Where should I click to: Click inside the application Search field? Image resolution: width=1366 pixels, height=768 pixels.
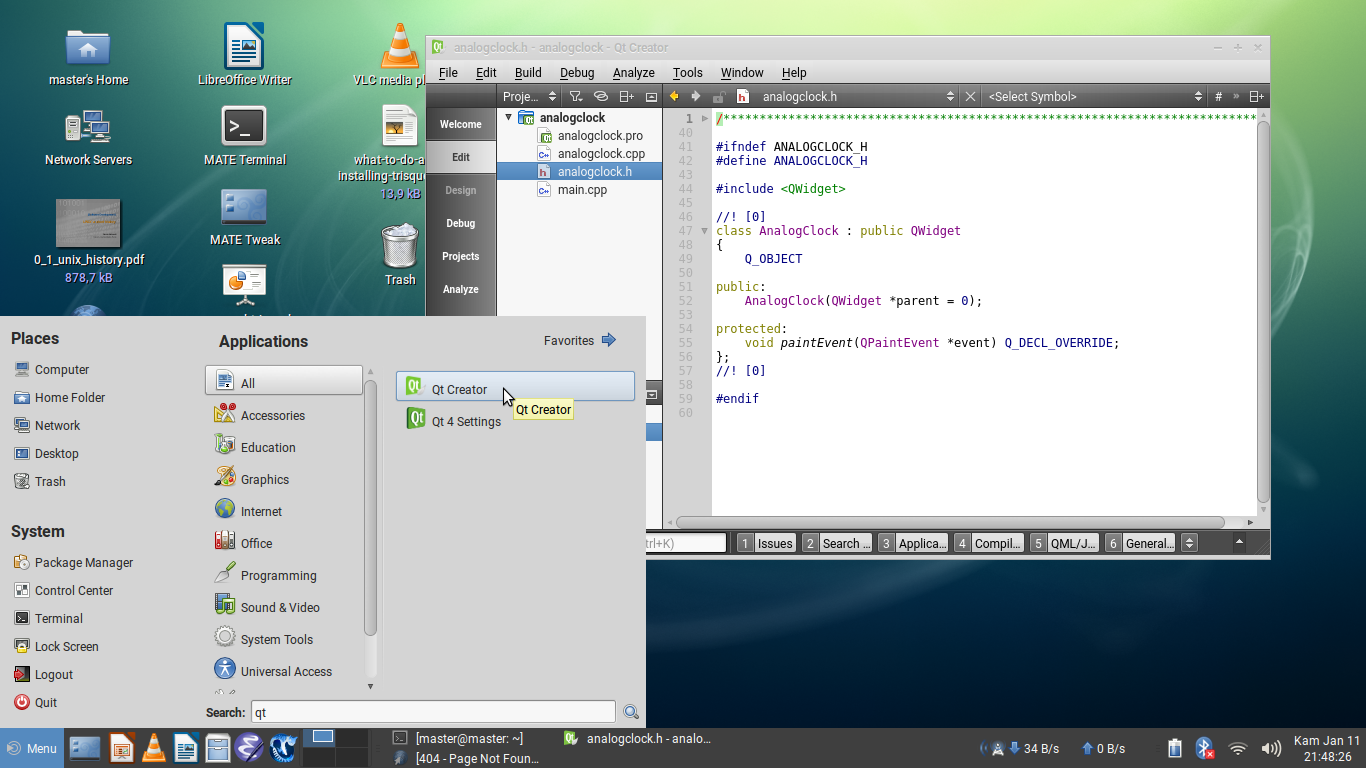point(430,711)
